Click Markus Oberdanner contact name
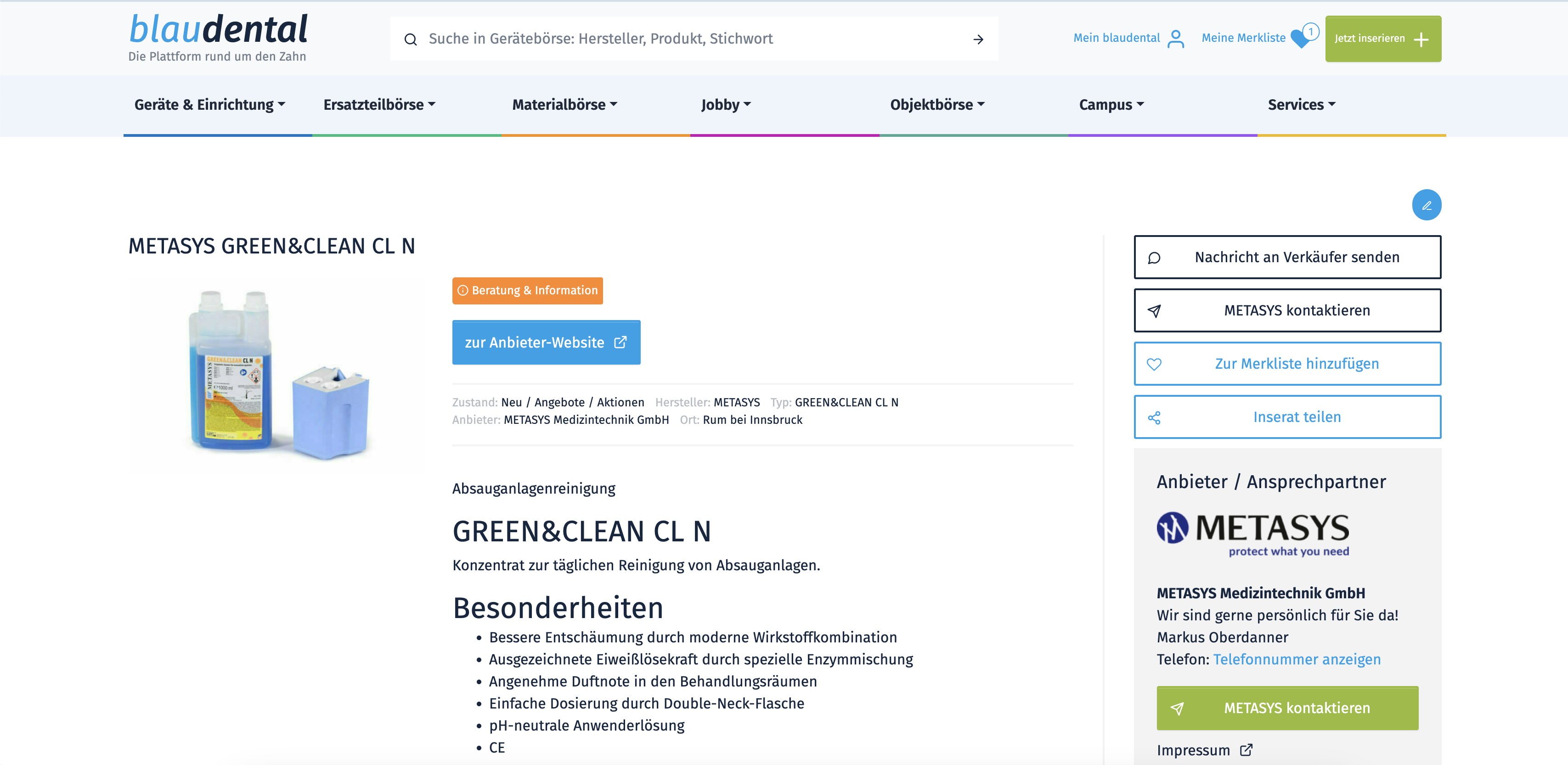This screenshot has width=1568, height=765. coord(1222,638)
